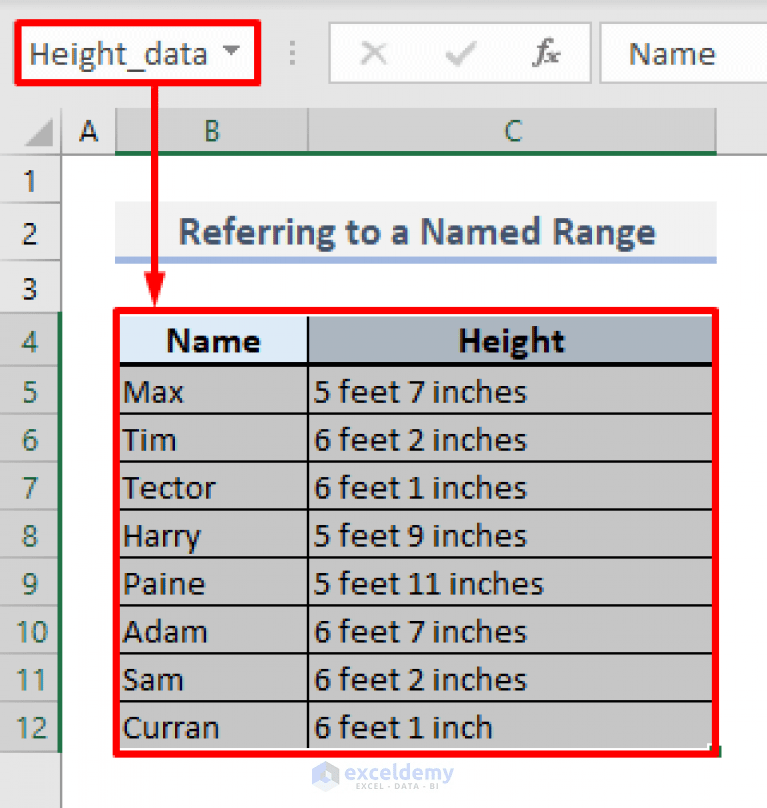Click the Insert Function fx icon
This screenshot has height=808, width=767.
[545, 54]
